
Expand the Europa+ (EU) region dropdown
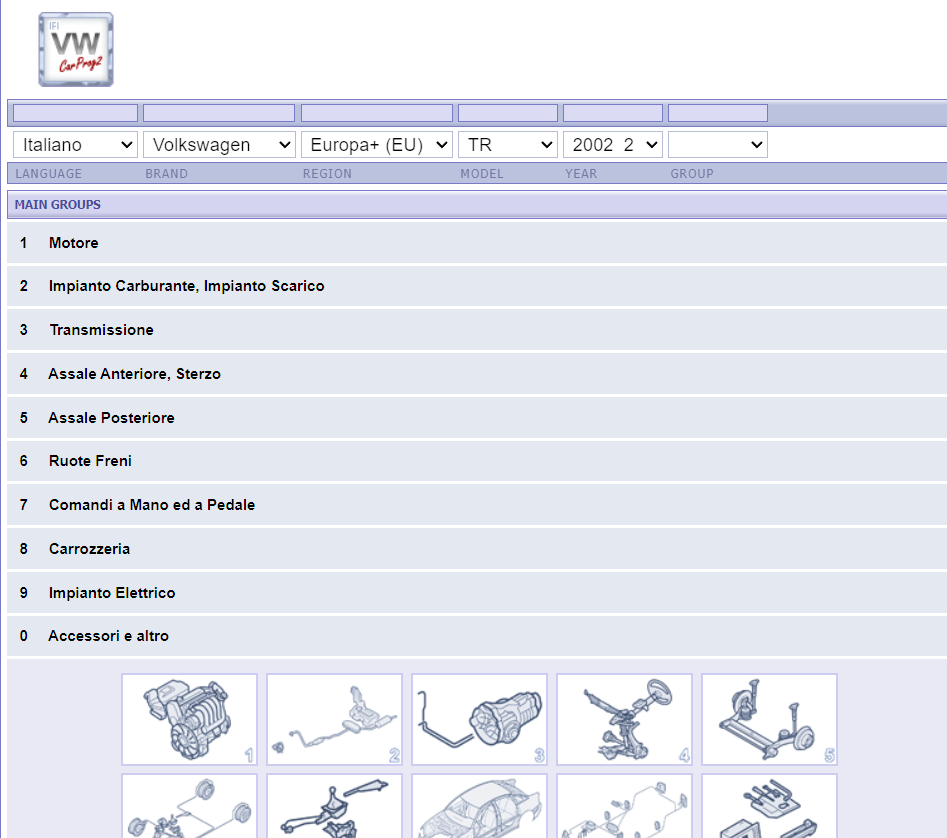click(x=377, y=145)
